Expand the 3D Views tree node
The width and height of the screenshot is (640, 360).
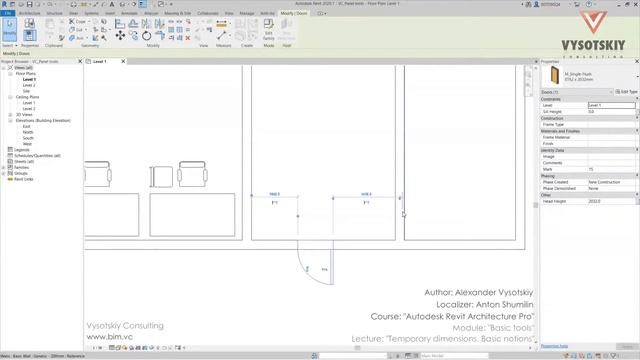(x=10, y=115)
